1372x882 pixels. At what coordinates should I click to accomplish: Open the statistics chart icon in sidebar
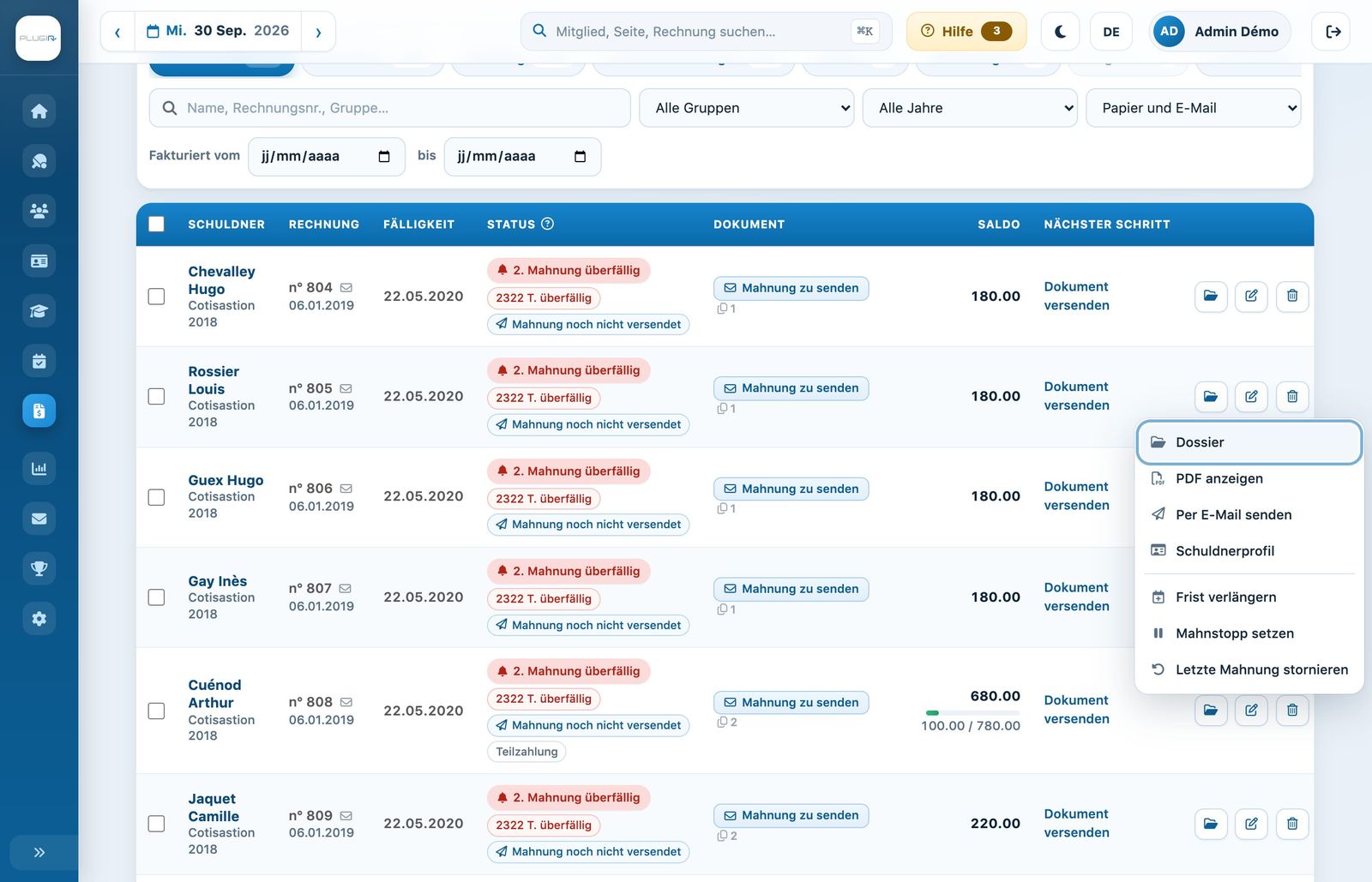(x=39, y=469)
